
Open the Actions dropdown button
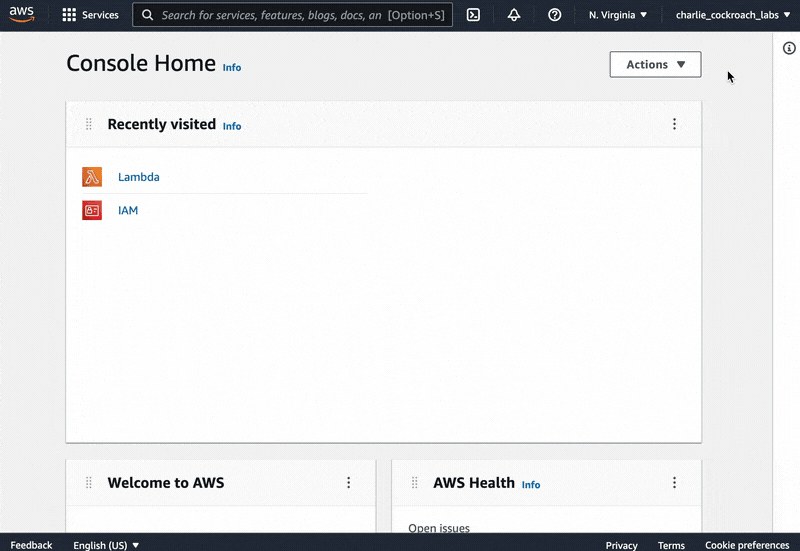click(x=655, y=64)
